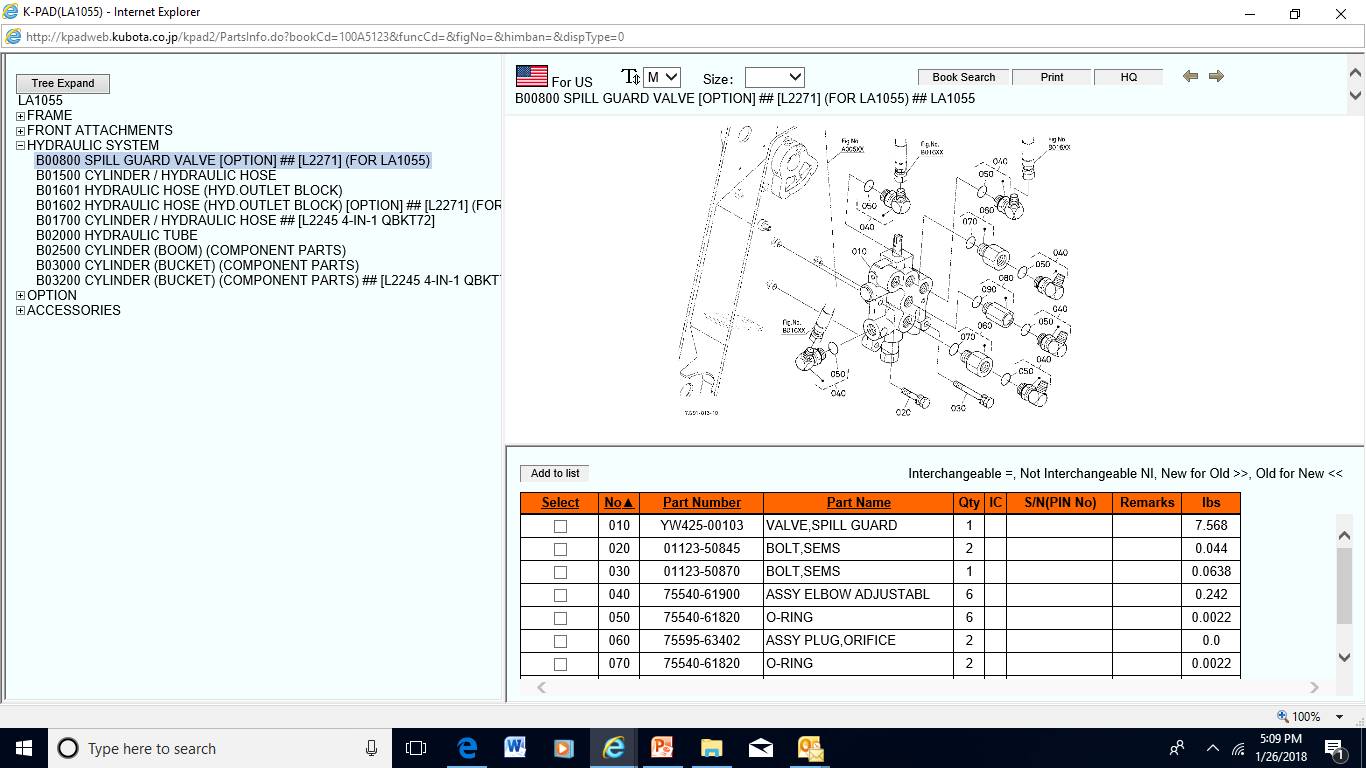
Task: Click the parts table vertical scrollbar thumb
Action: click(1345, 586)
